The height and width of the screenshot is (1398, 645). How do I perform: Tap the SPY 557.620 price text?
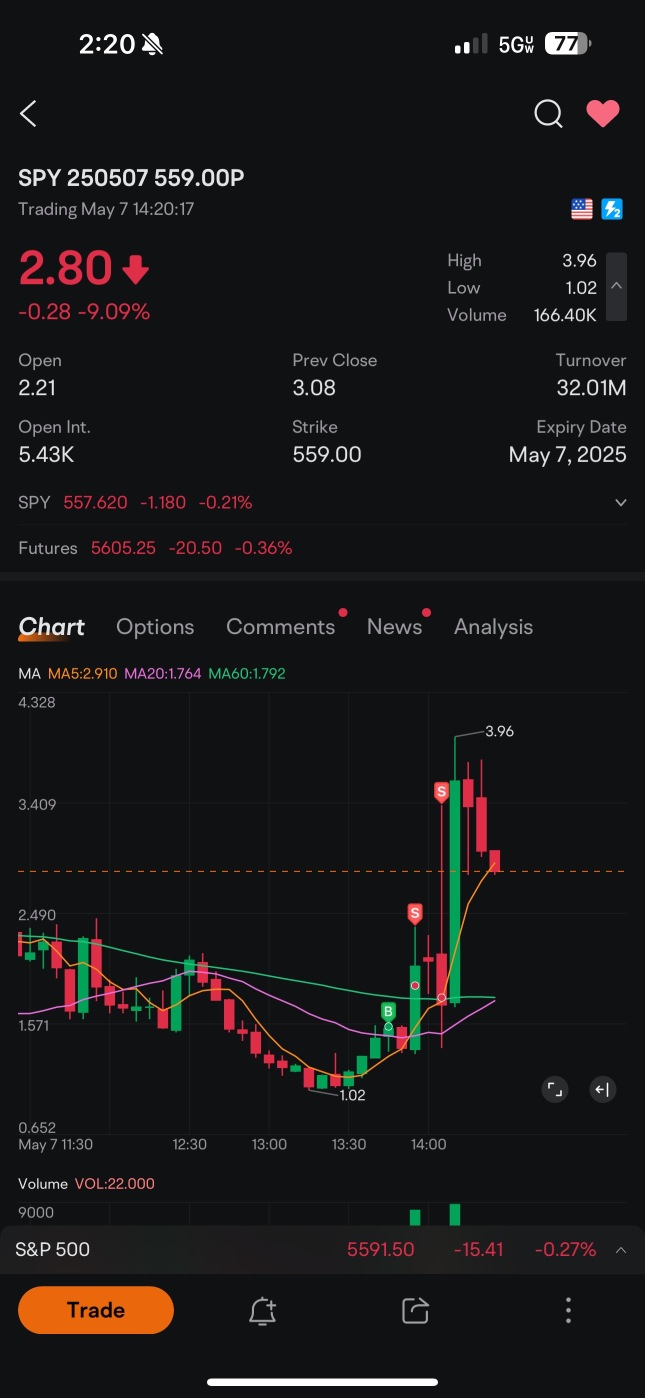pyautogui.click(x=95, y=502)
